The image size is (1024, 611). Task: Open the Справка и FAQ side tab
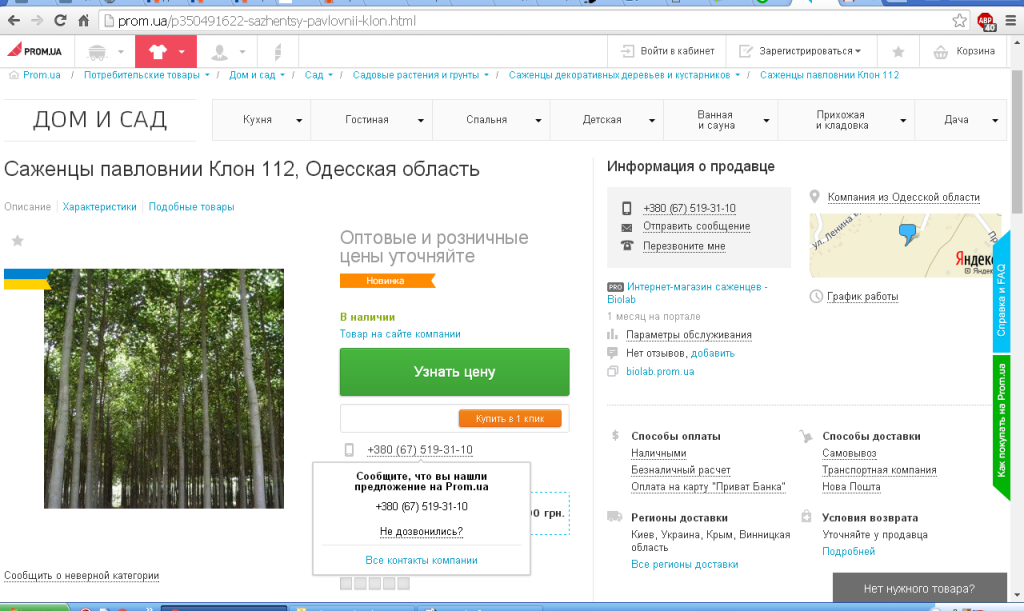(1001, 292)
